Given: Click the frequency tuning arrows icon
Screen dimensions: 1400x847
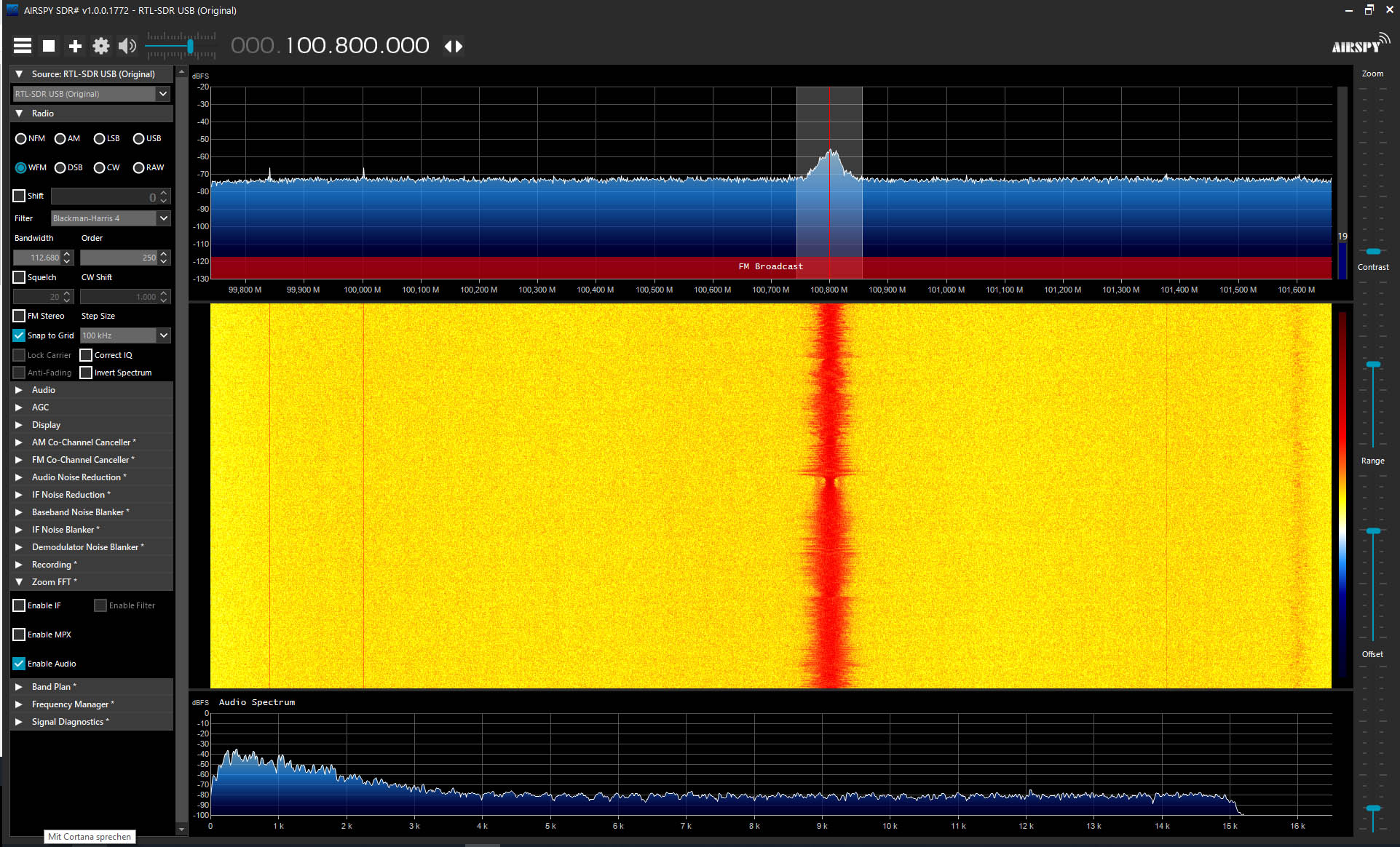Looking at the screenshot, I should [x=454, y=46].
